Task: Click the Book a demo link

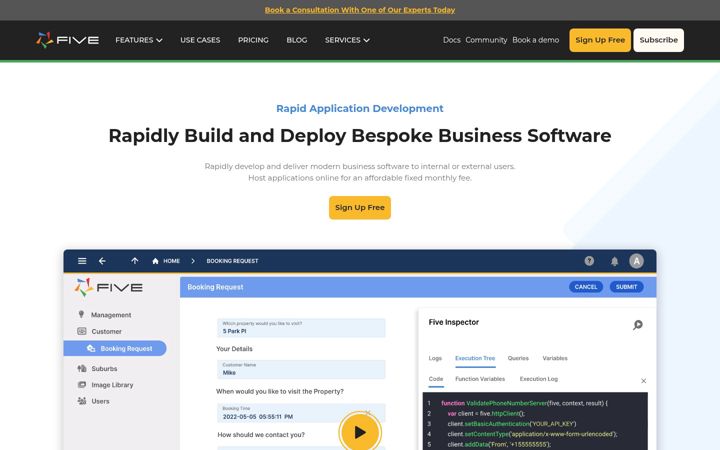Action: pos(535,40)
